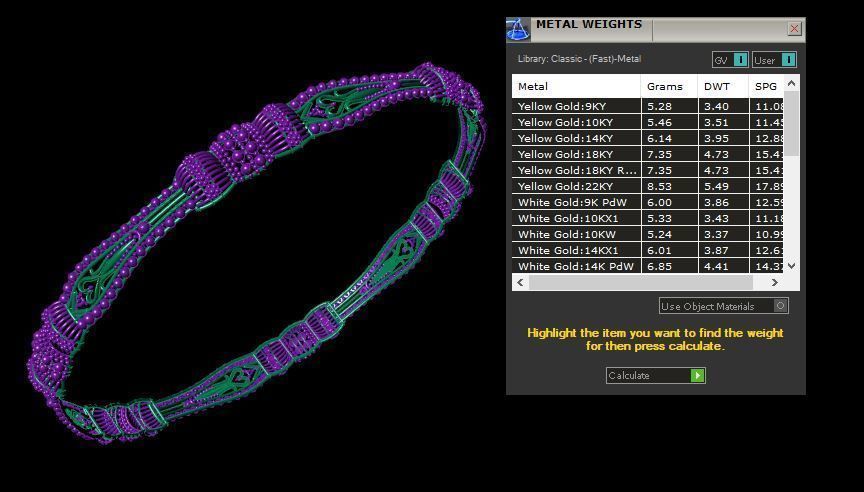Click the vertical scrollbar thumb

[791, 123]
